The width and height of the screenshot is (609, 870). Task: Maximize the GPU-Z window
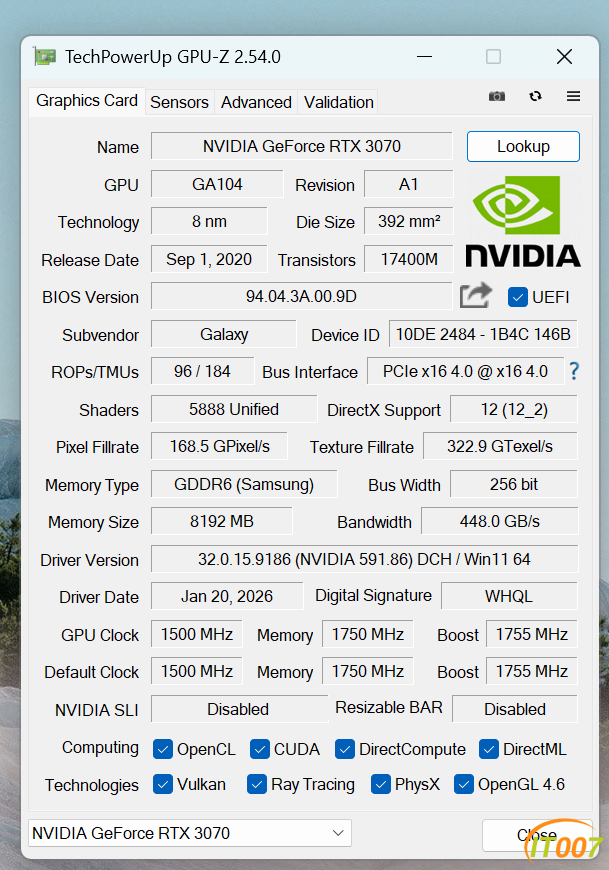[x=493, y=57]
